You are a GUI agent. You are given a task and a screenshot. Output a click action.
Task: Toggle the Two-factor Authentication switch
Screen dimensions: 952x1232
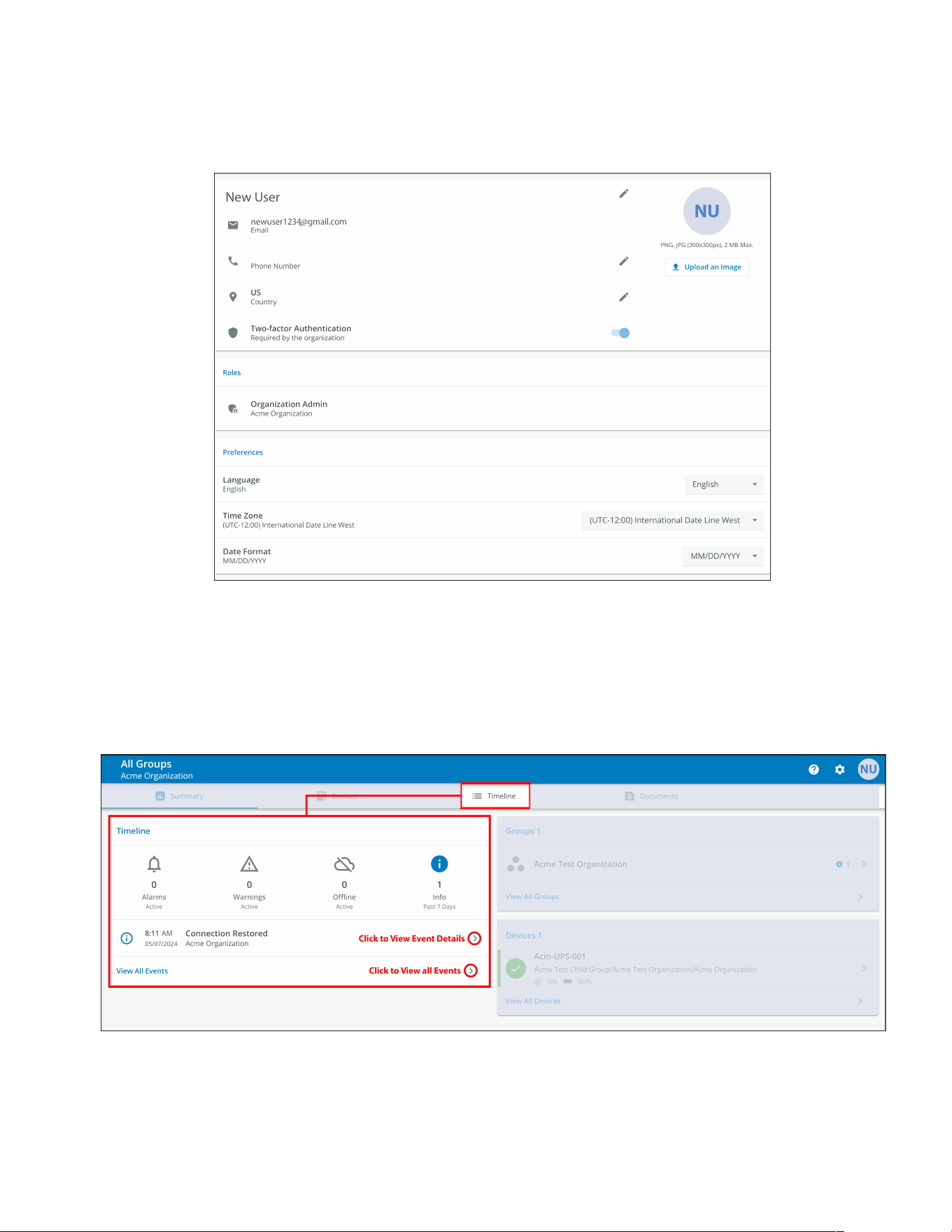[620, 333]
